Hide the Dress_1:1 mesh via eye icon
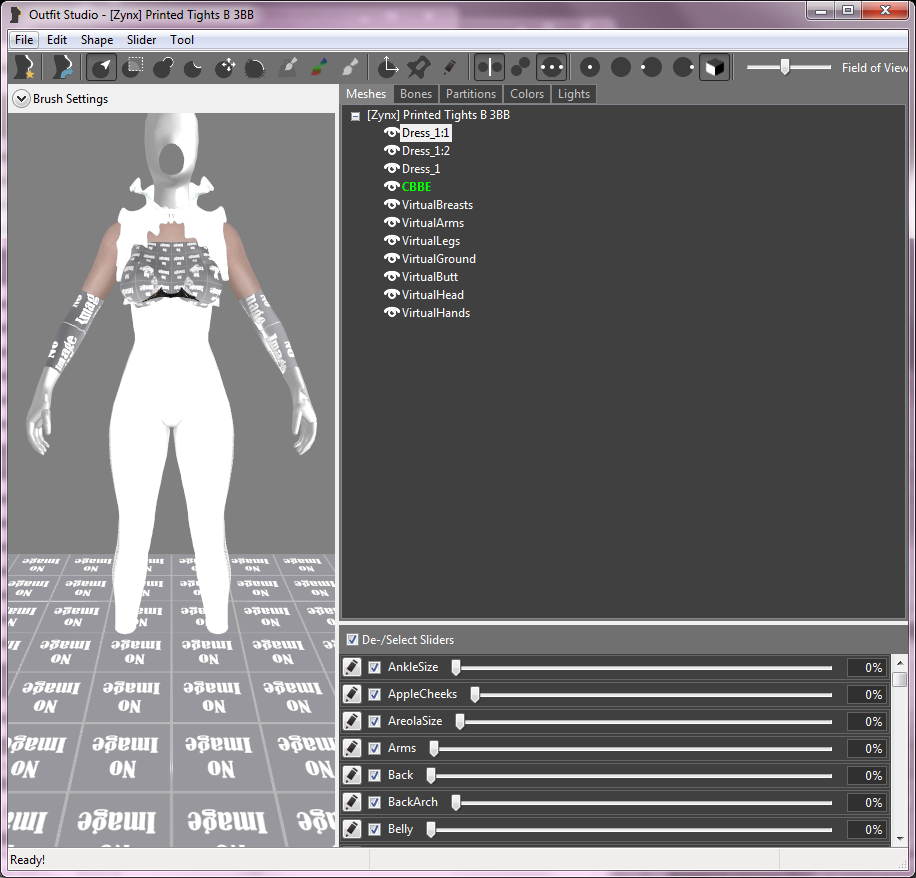The width and height of the screenshot is (916, 878). 391,133
